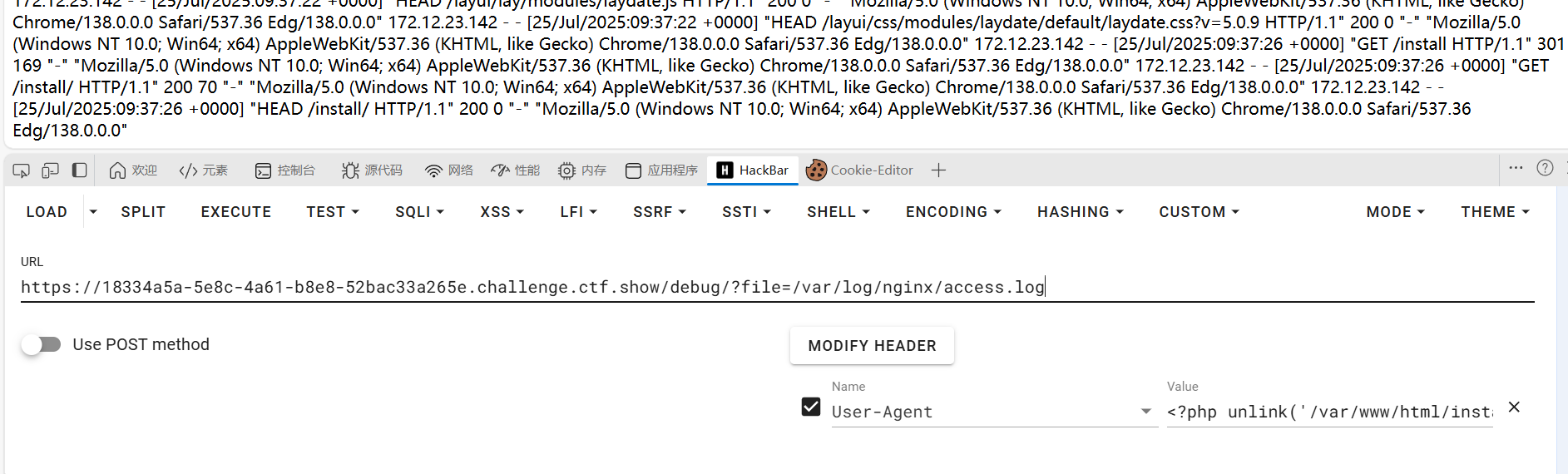Viewport: 1568px width, 474px height.
Task: Remove header with the X button
Action: pos(1514,407)
